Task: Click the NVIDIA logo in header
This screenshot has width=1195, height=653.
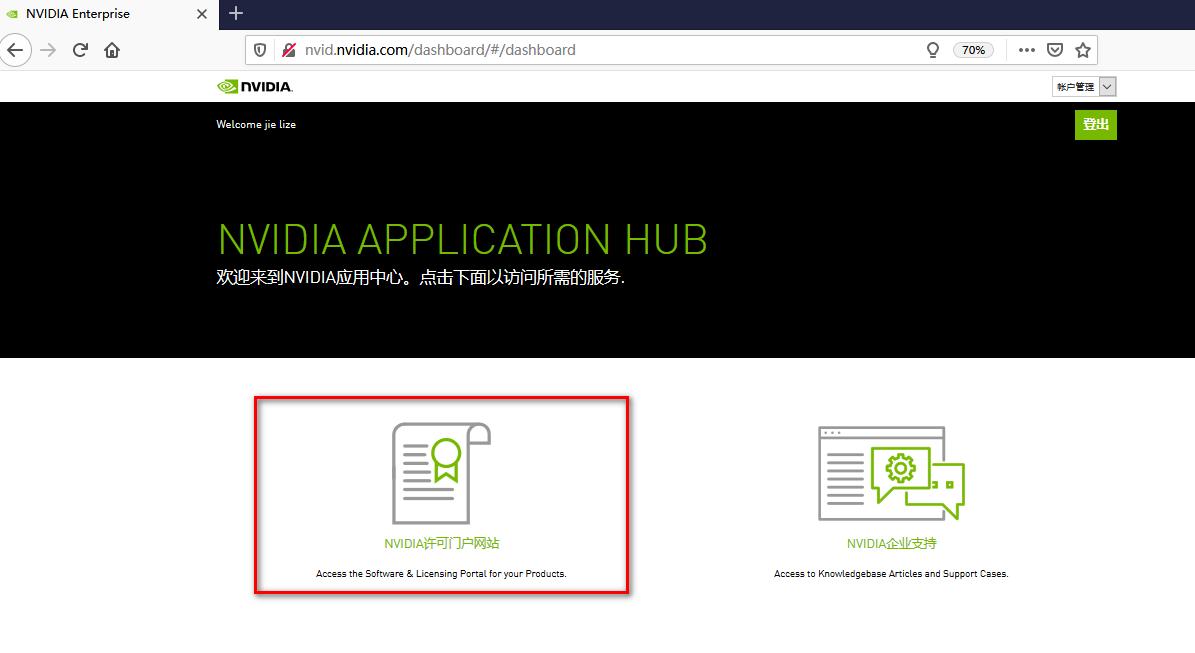Action: (x=255, y=87)
